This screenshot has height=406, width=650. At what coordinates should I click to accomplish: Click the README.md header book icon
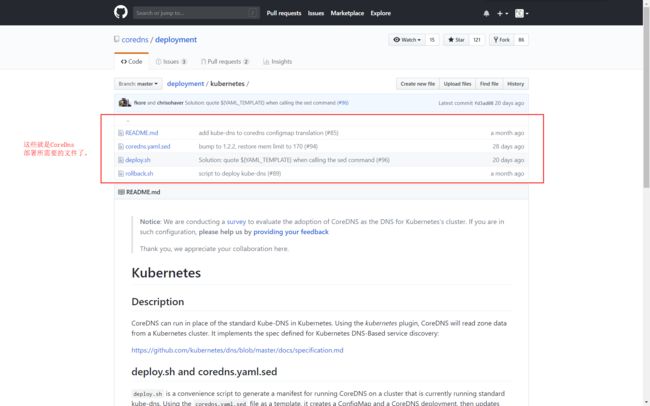click(x=121, y=192)
